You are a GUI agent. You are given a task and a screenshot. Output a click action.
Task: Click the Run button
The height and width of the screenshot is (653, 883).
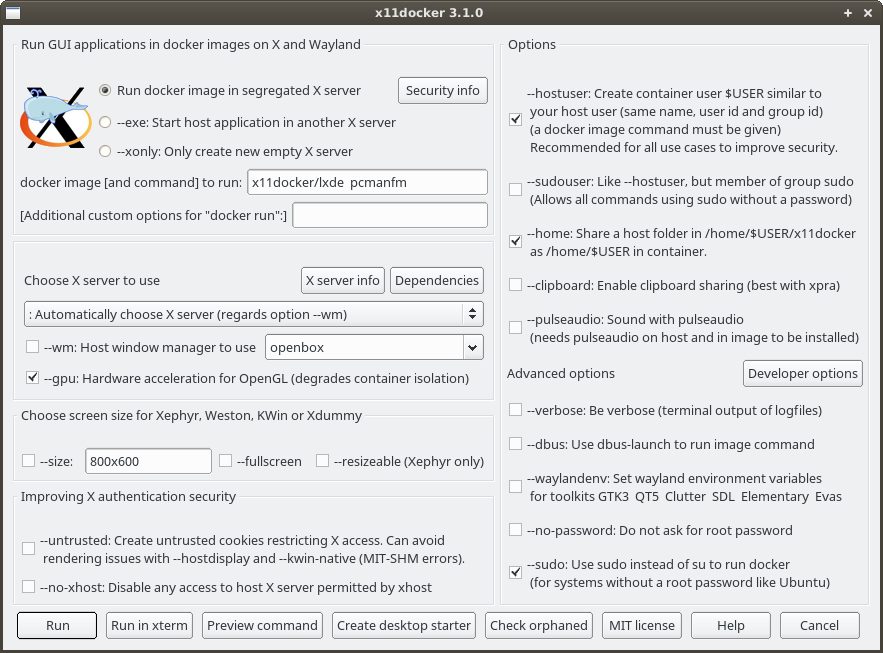tap(57, 625)
